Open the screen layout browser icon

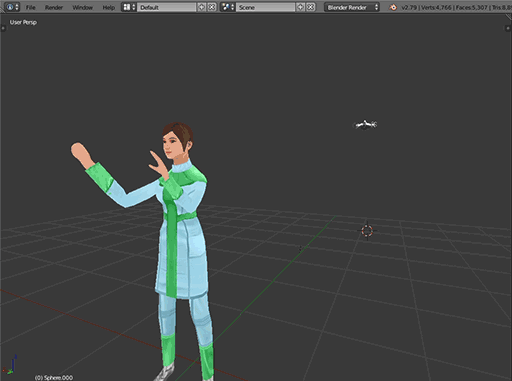tap(129, 7)
